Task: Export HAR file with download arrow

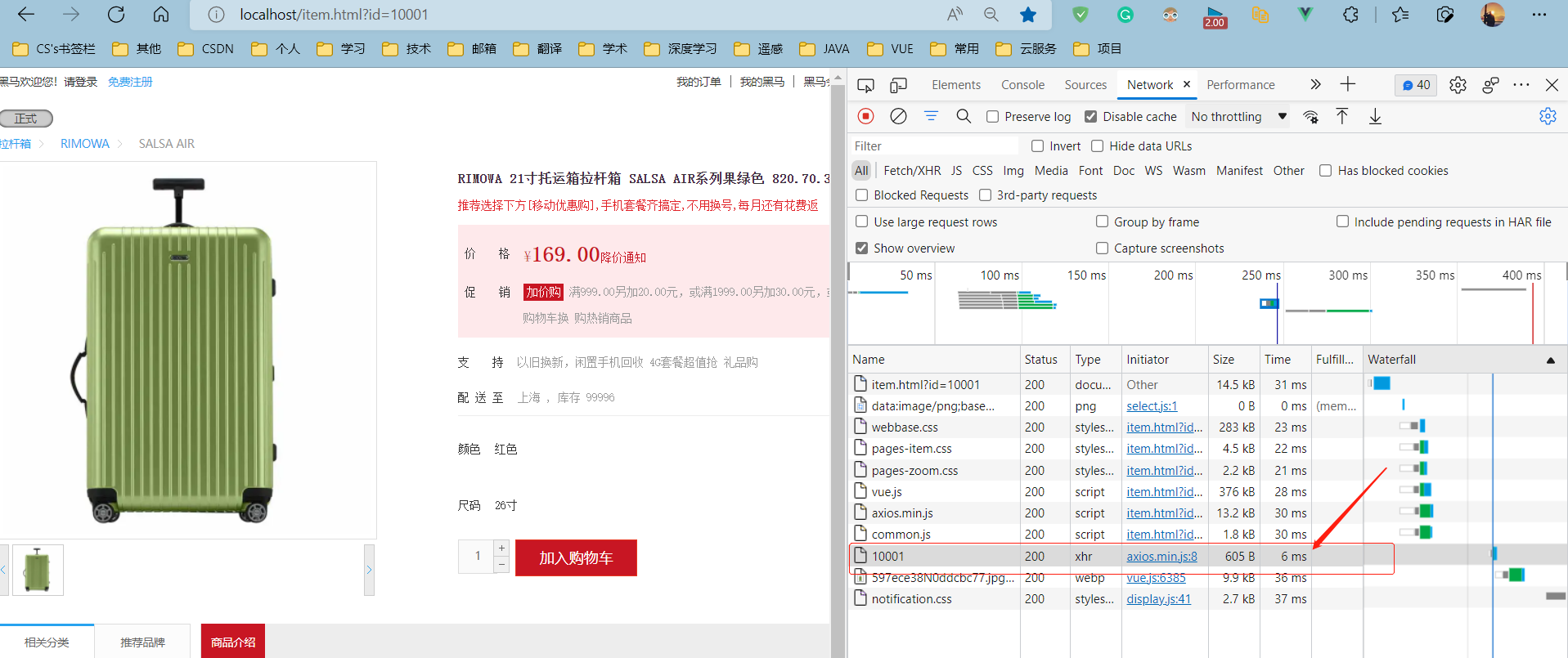Action: pyautogui.click(x=1375, y=116)
